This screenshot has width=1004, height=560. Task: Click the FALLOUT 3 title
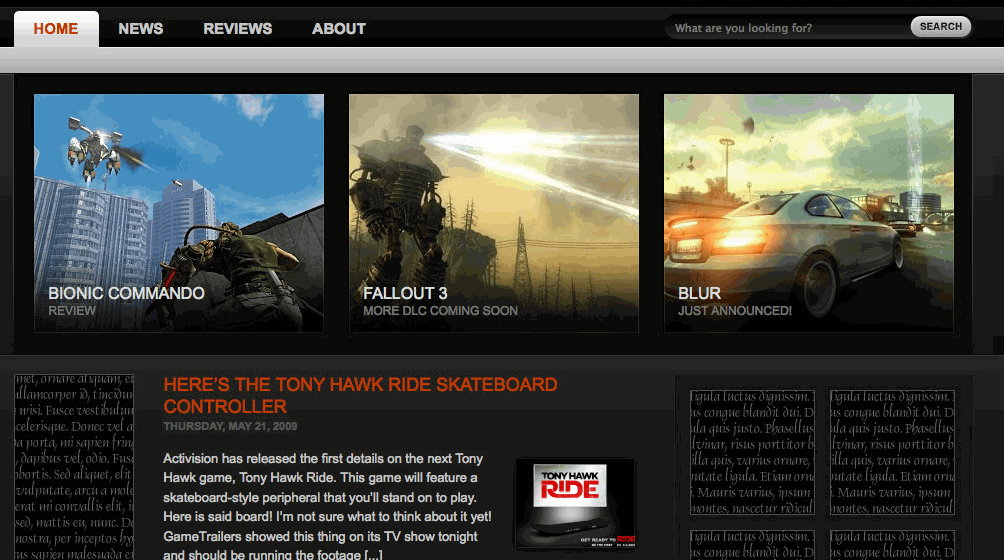click(x=405, y=293)
